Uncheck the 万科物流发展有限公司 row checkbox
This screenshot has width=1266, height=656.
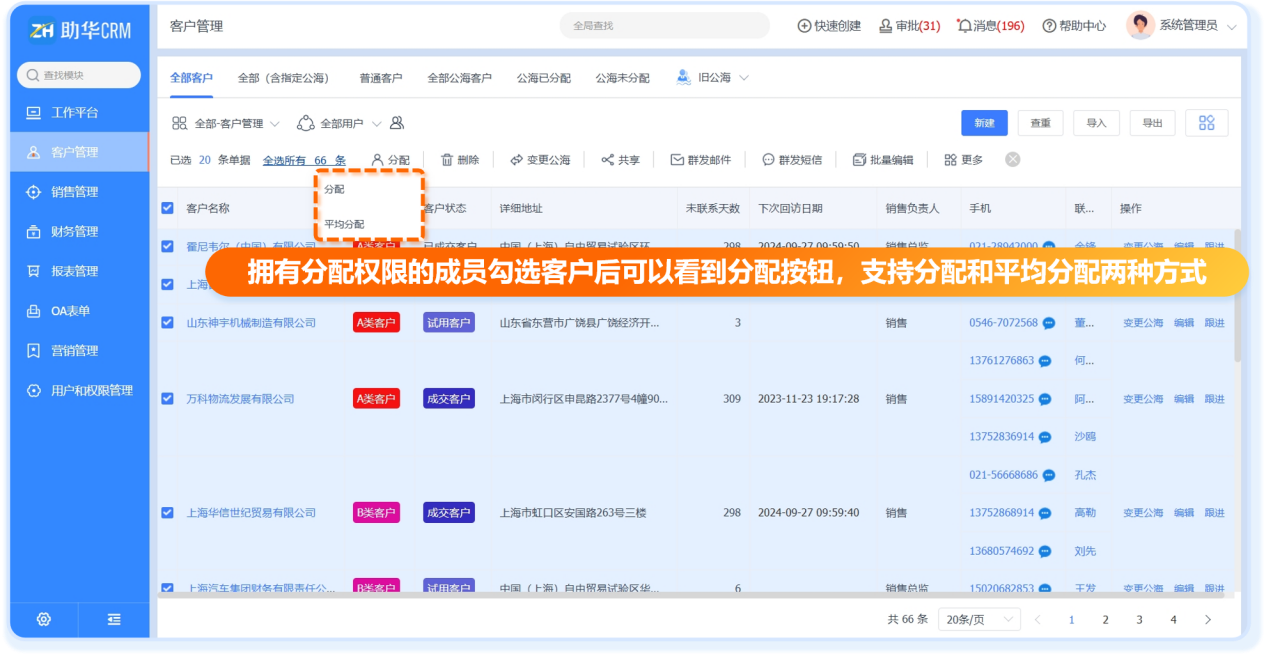coord(167,398)
